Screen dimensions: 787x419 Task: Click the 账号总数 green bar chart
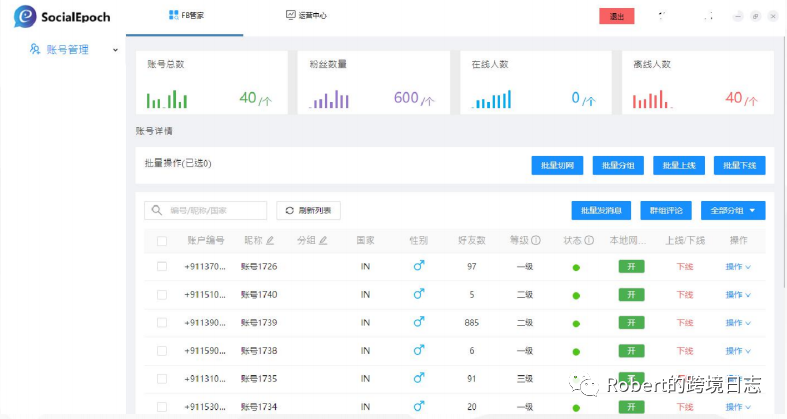click(167, 99)
